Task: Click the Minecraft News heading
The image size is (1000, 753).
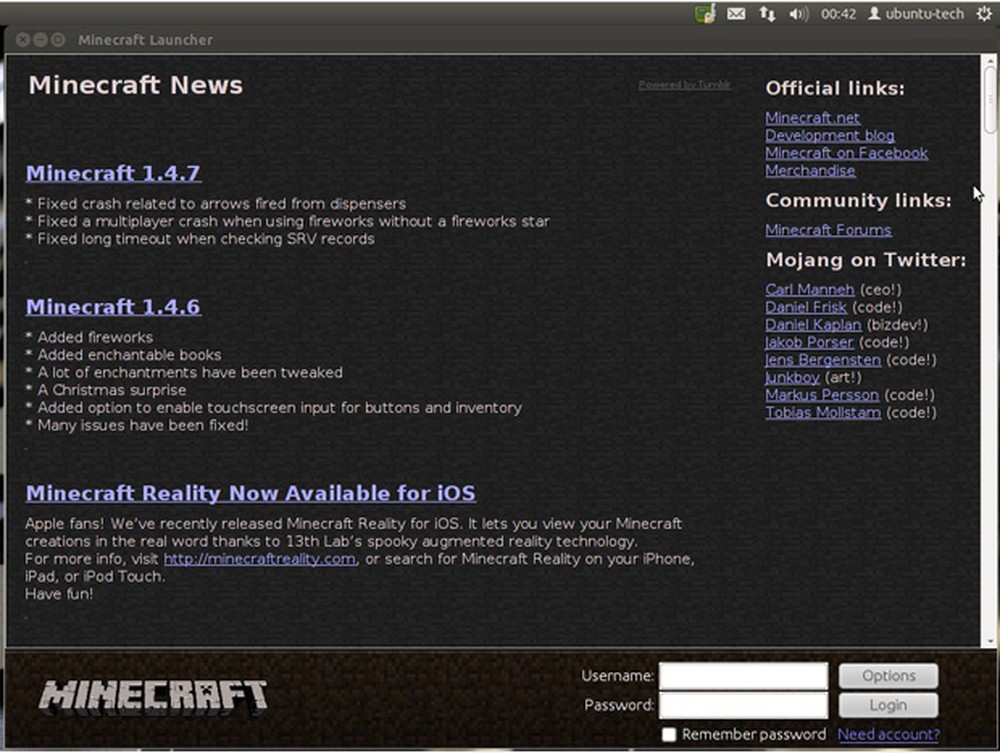Action: click(x=136, y=85)
